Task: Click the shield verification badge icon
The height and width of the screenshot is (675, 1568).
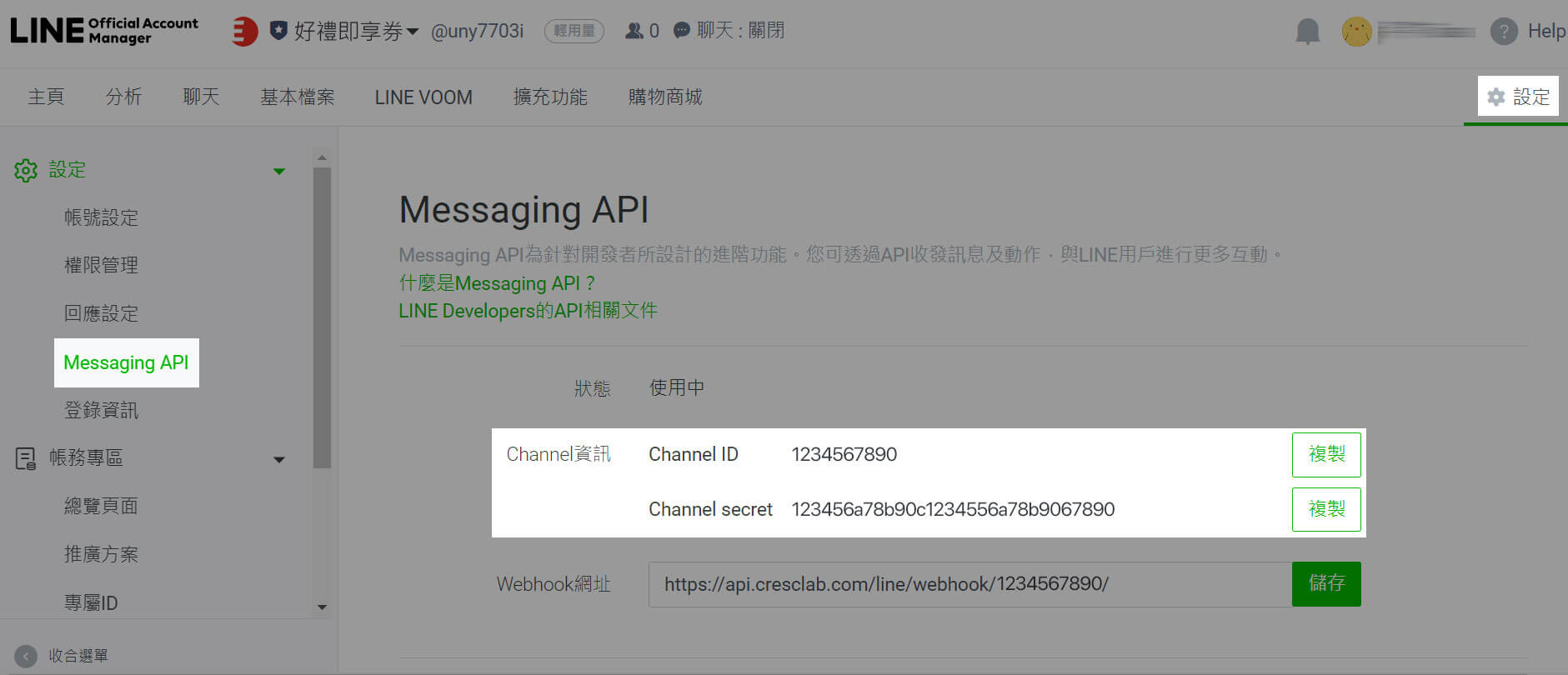Action: pos(278,31)
